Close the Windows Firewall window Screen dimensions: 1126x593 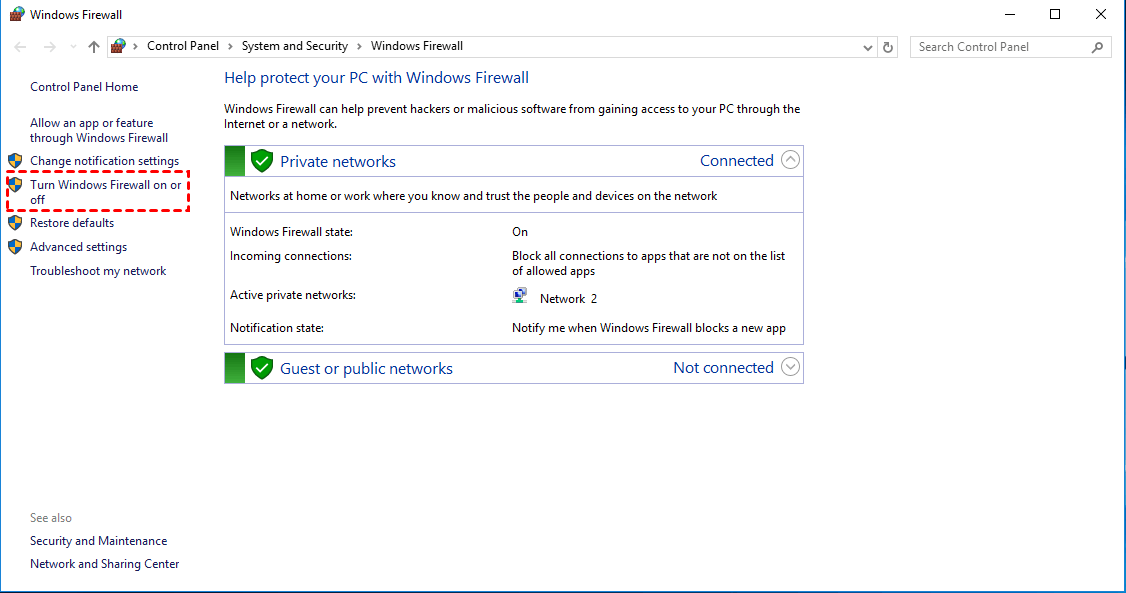tap(1101, 14)
